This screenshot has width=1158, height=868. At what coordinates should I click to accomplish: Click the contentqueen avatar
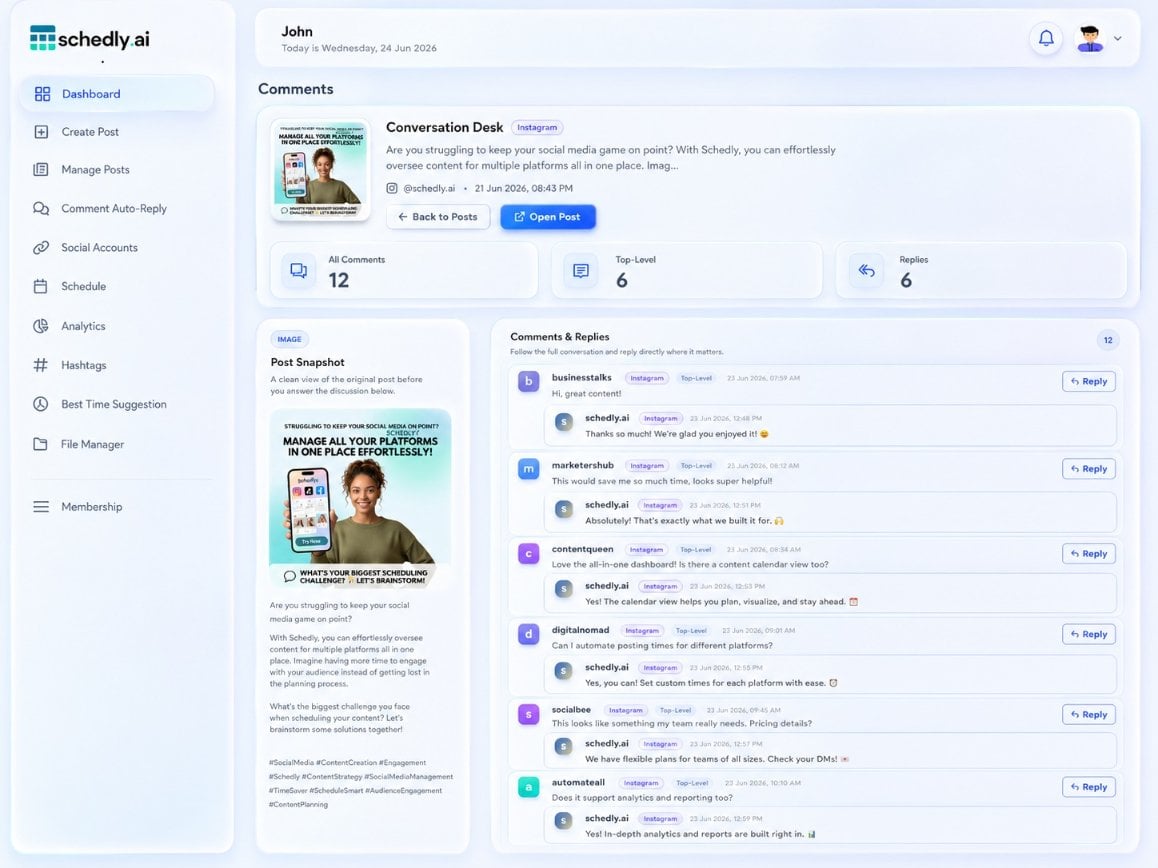(x=528, y=553)
